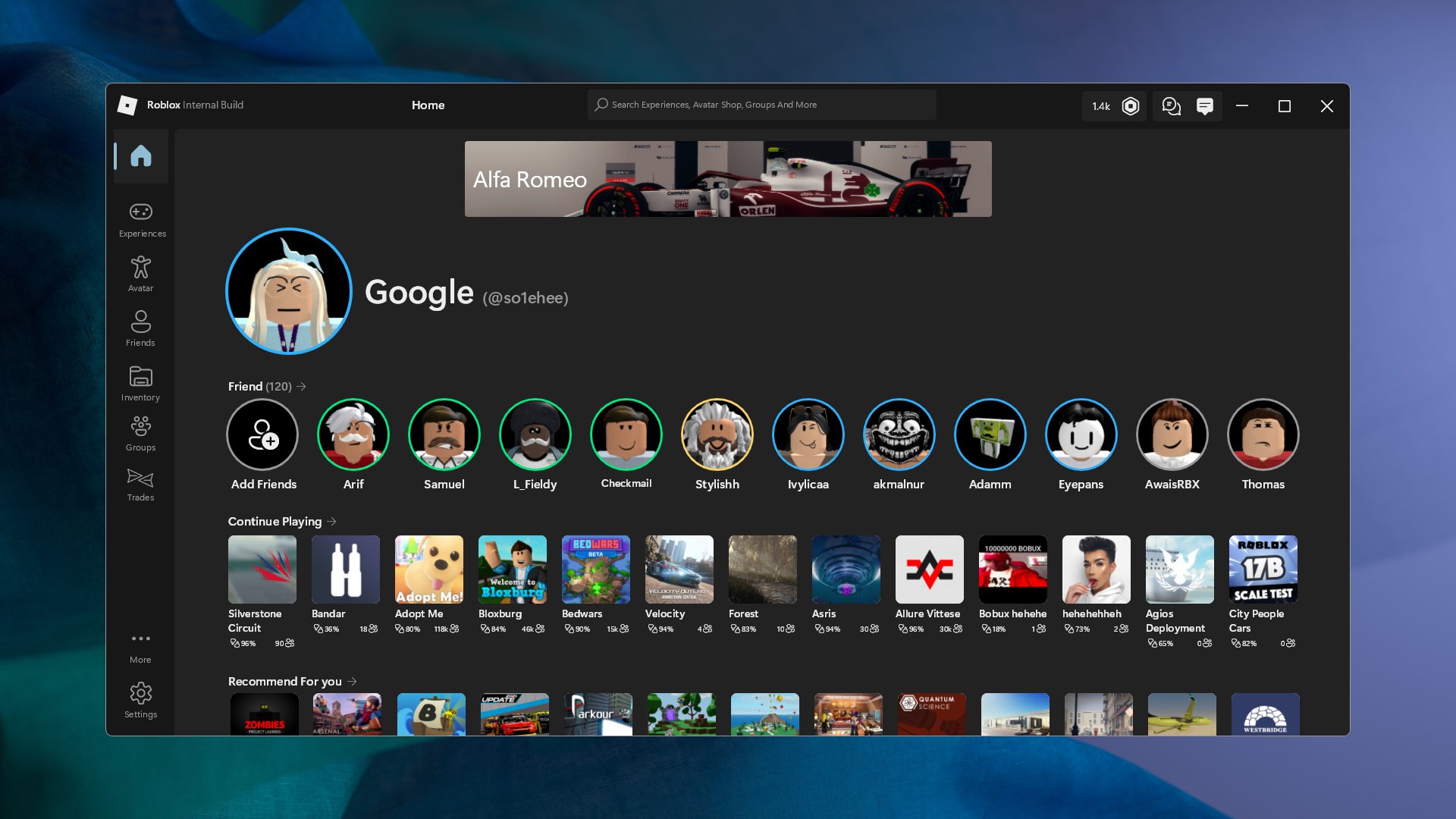Open the Experiences section
Image resolution: width=1456 pixels, height=819 pixels.
(140, 218)
